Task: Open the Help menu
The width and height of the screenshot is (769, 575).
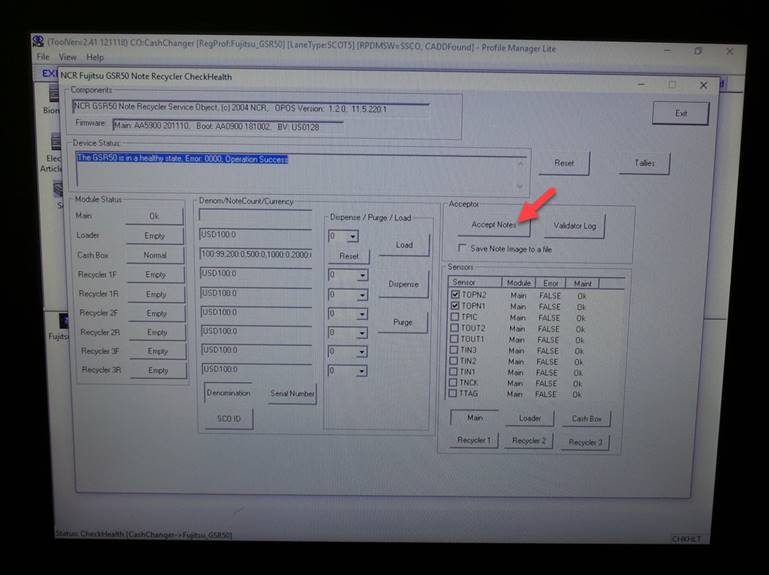Action: coord(94,57)
